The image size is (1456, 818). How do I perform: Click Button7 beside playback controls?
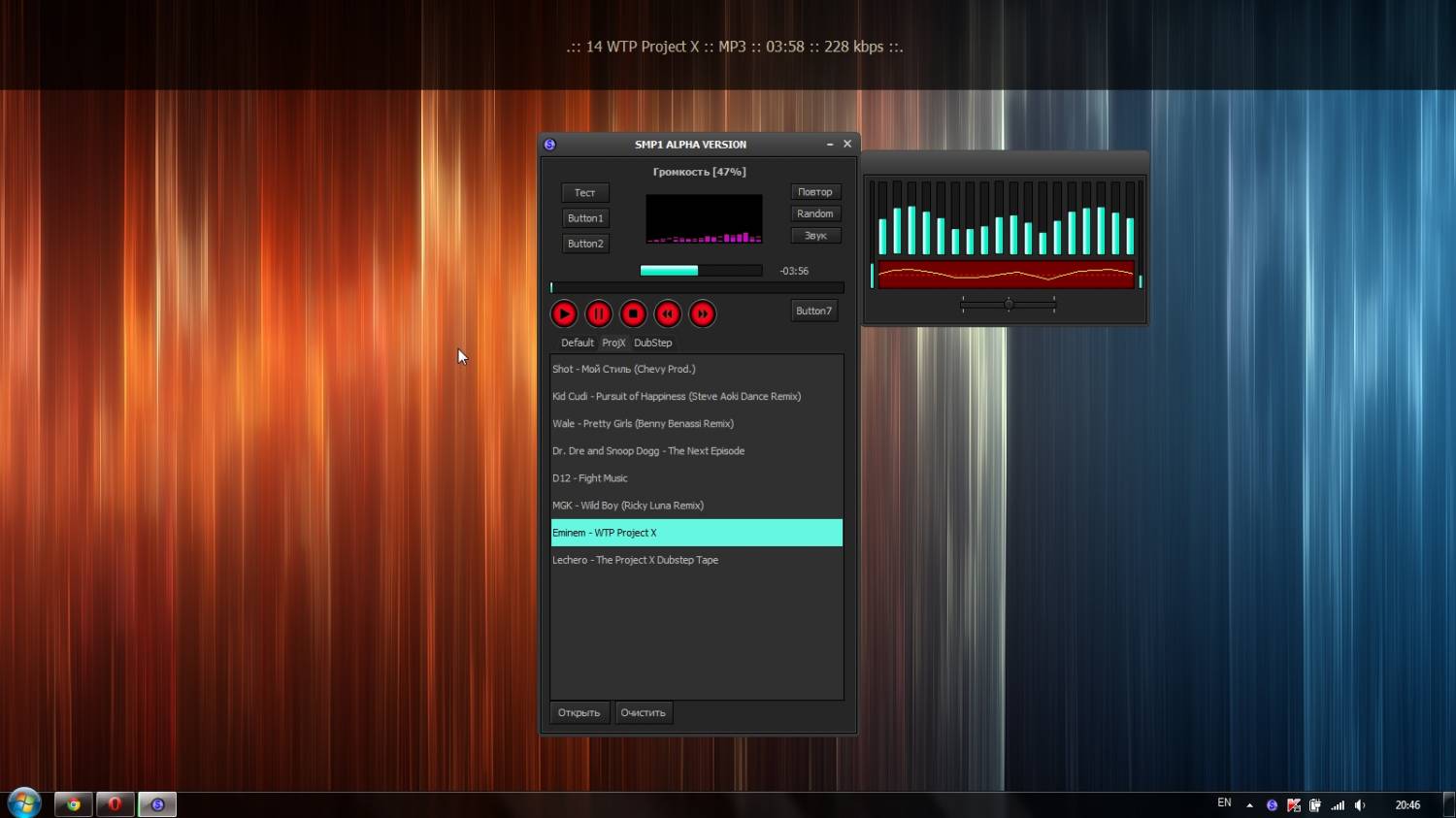tap(813, 311)
